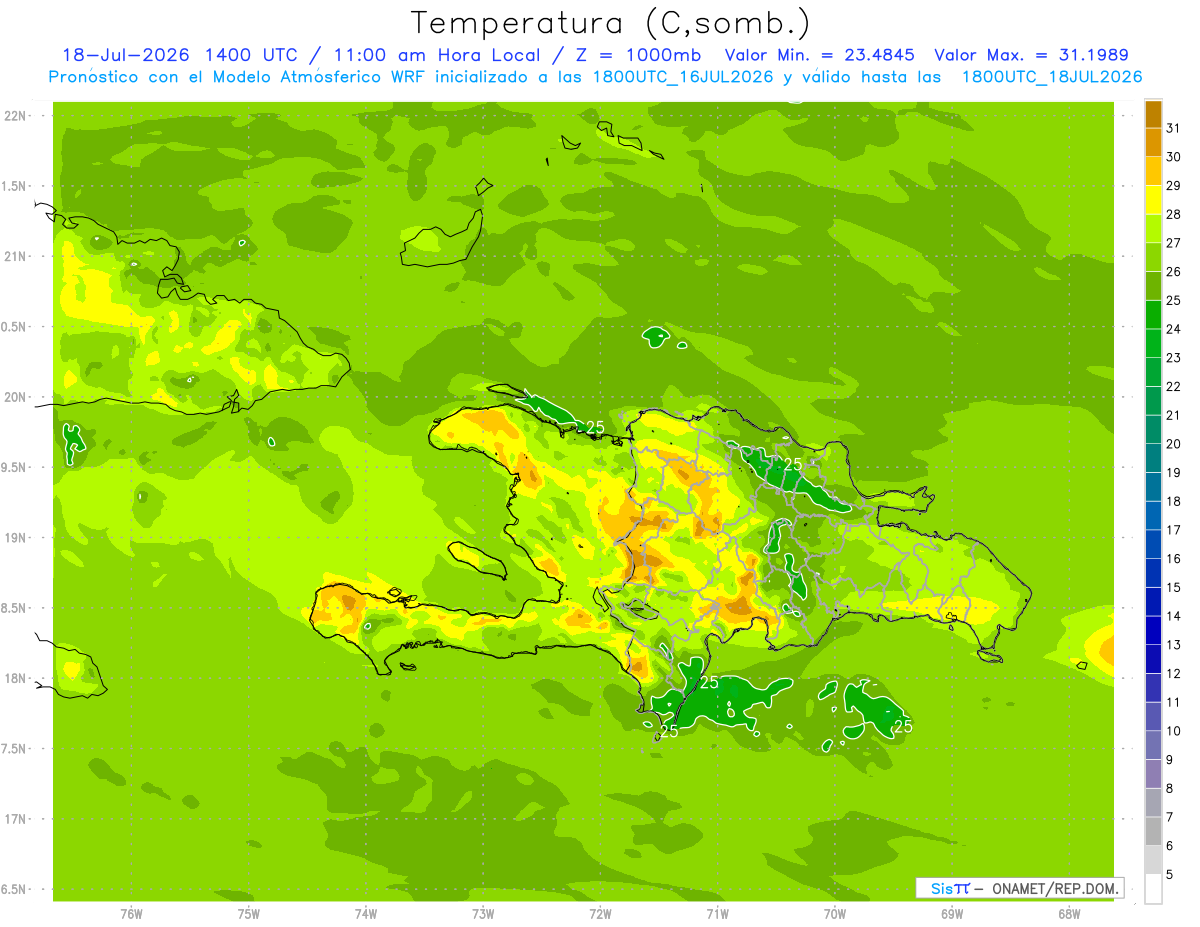
Task: Pick the purple legend band between 9 and 10
Action: pos(1153,745)
